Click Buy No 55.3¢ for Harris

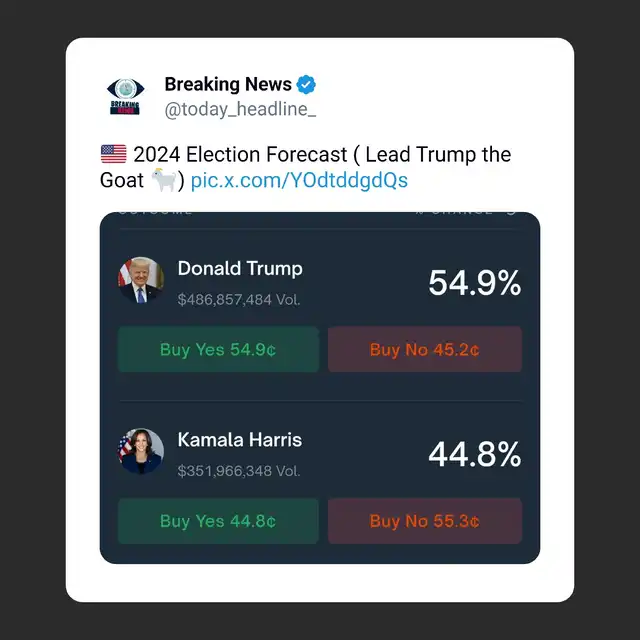425,521
